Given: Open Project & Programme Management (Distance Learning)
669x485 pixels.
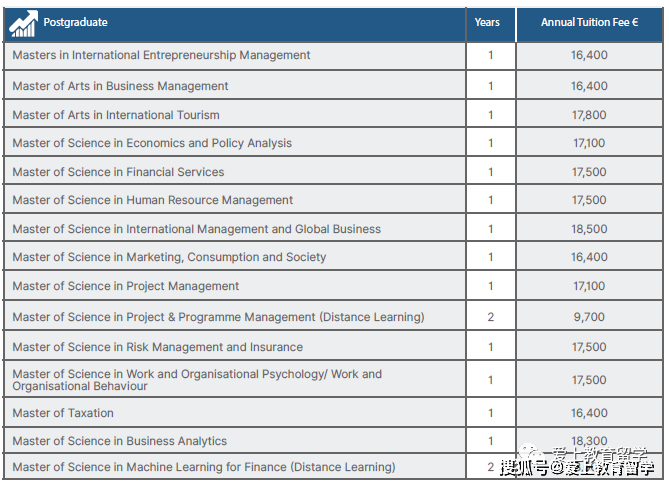Looking at the screenshot, I should point(218,317).
